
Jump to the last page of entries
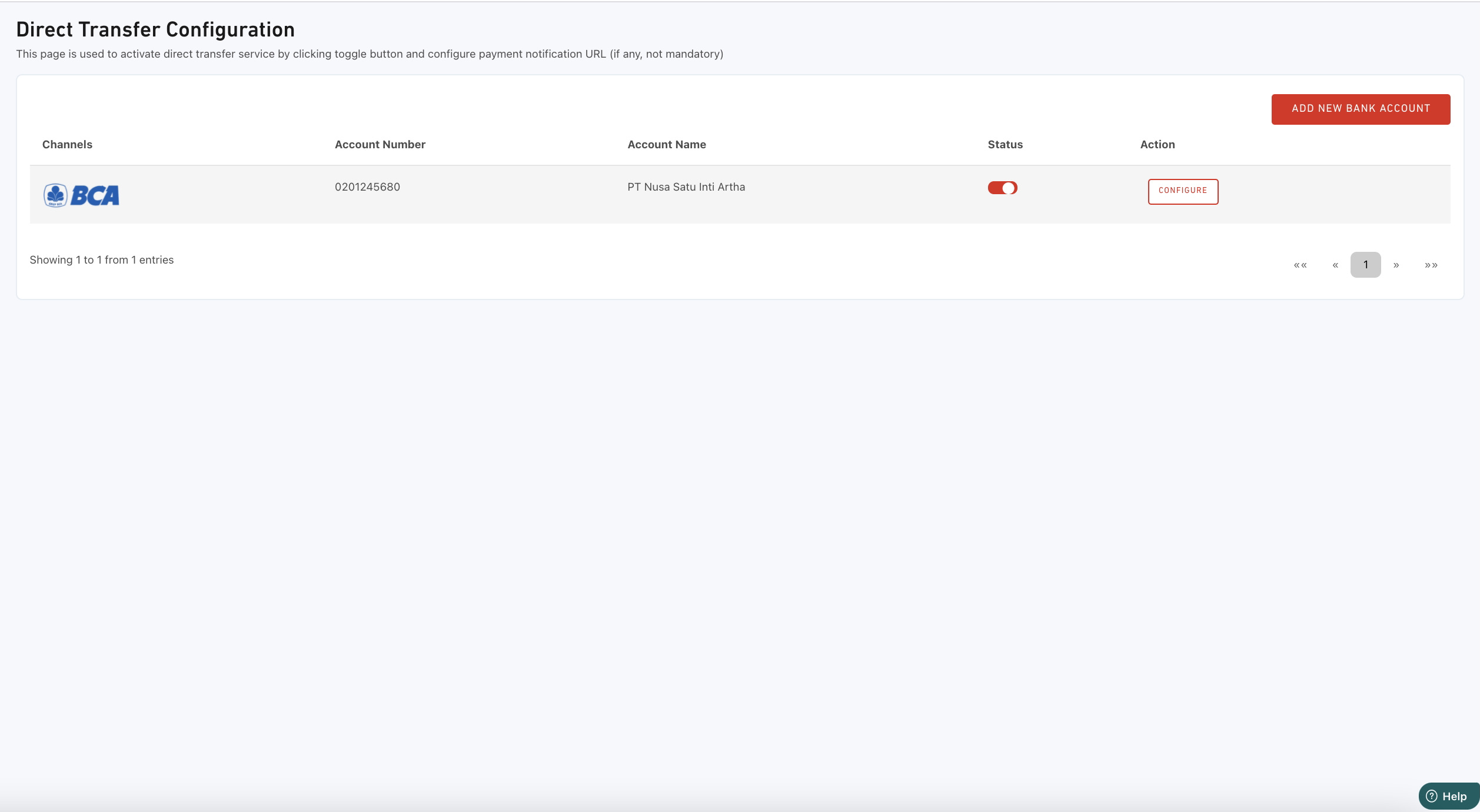click(1431, 265)
